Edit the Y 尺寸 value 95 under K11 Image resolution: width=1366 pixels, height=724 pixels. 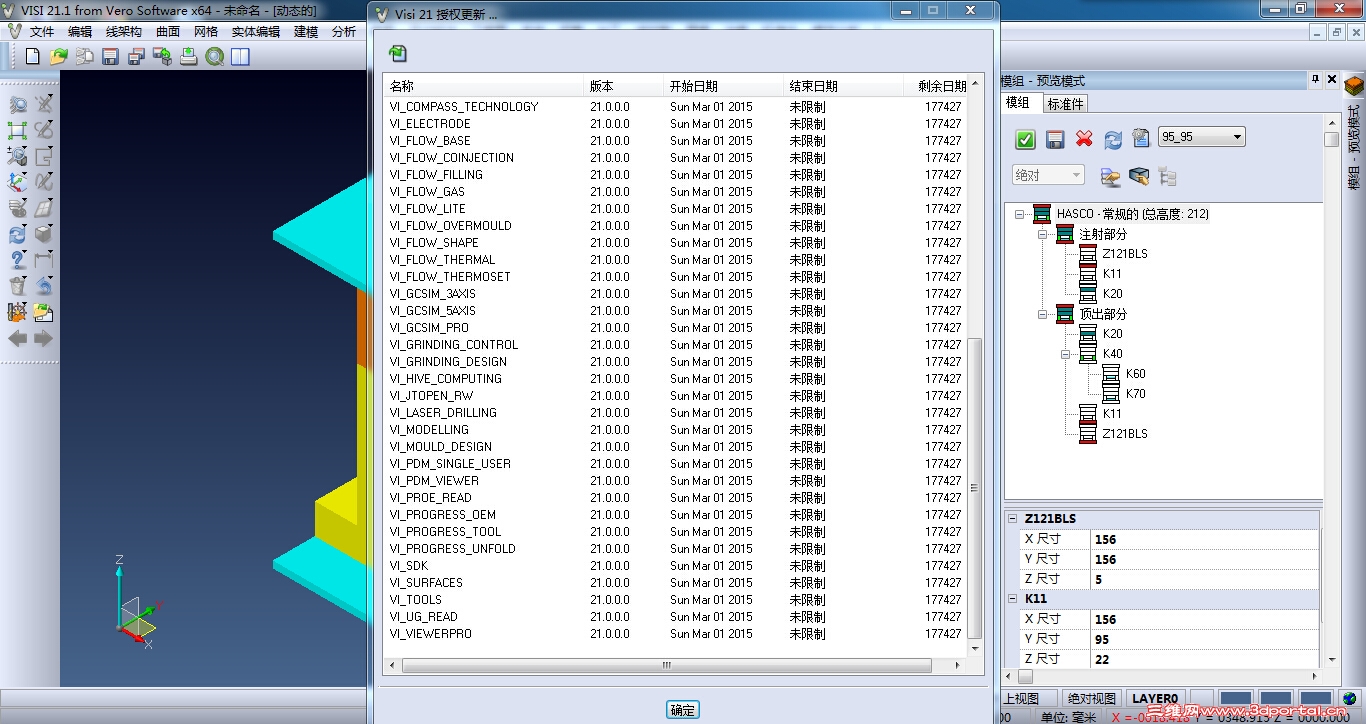pyautogui.click(x=1205, y=639)
